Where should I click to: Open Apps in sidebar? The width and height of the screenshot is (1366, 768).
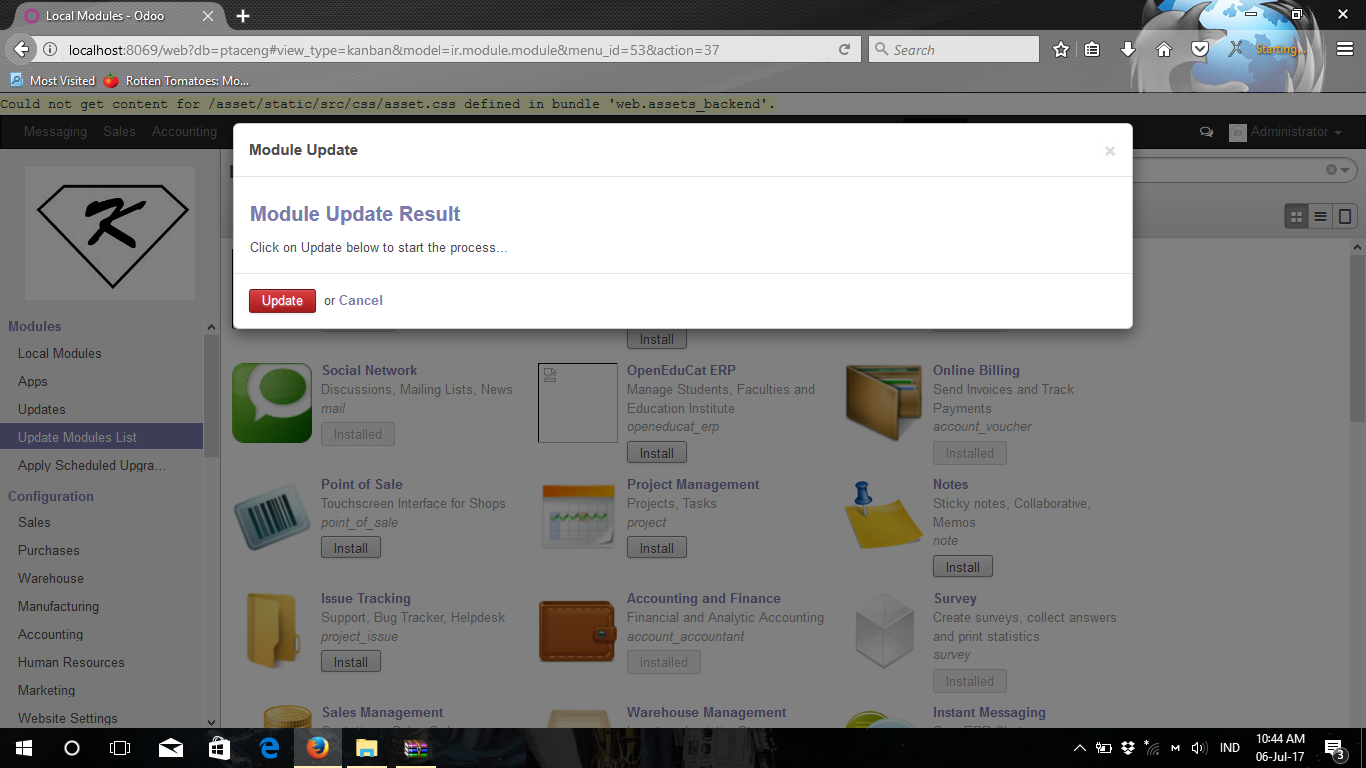[33, 381]
